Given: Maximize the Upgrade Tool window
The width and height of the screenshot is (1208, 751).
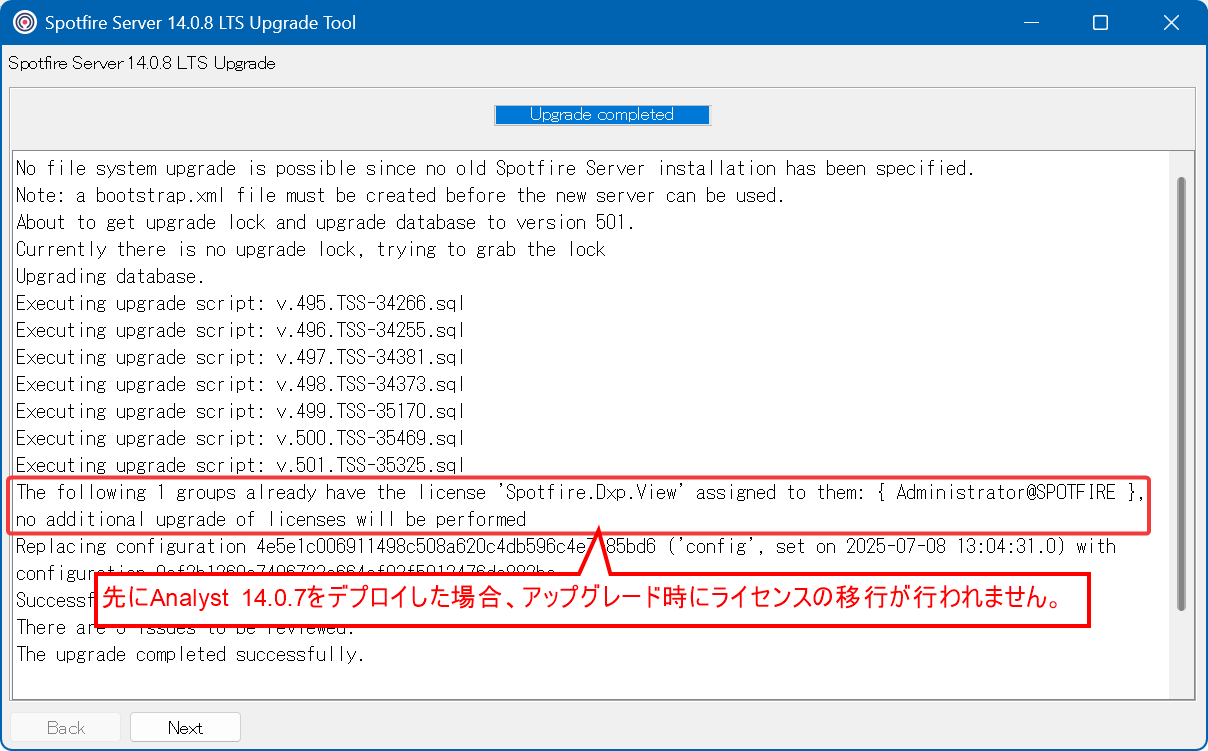Looking at the screenshot, I should (x=1100, y=22).
